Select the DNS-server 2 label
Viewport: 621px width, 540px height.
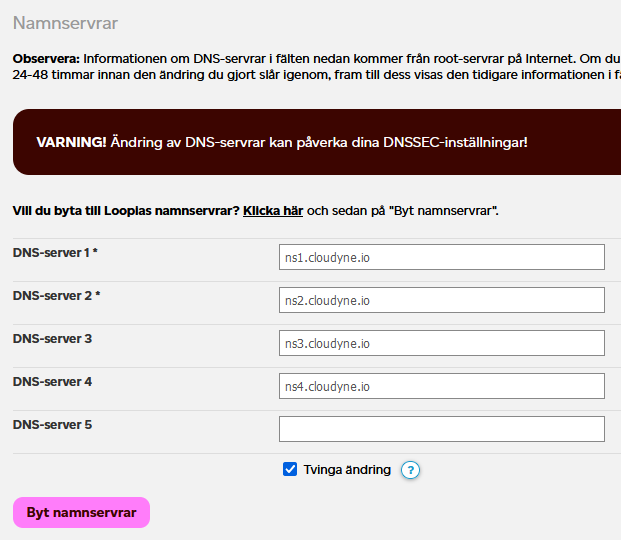[x=56, y=296]
